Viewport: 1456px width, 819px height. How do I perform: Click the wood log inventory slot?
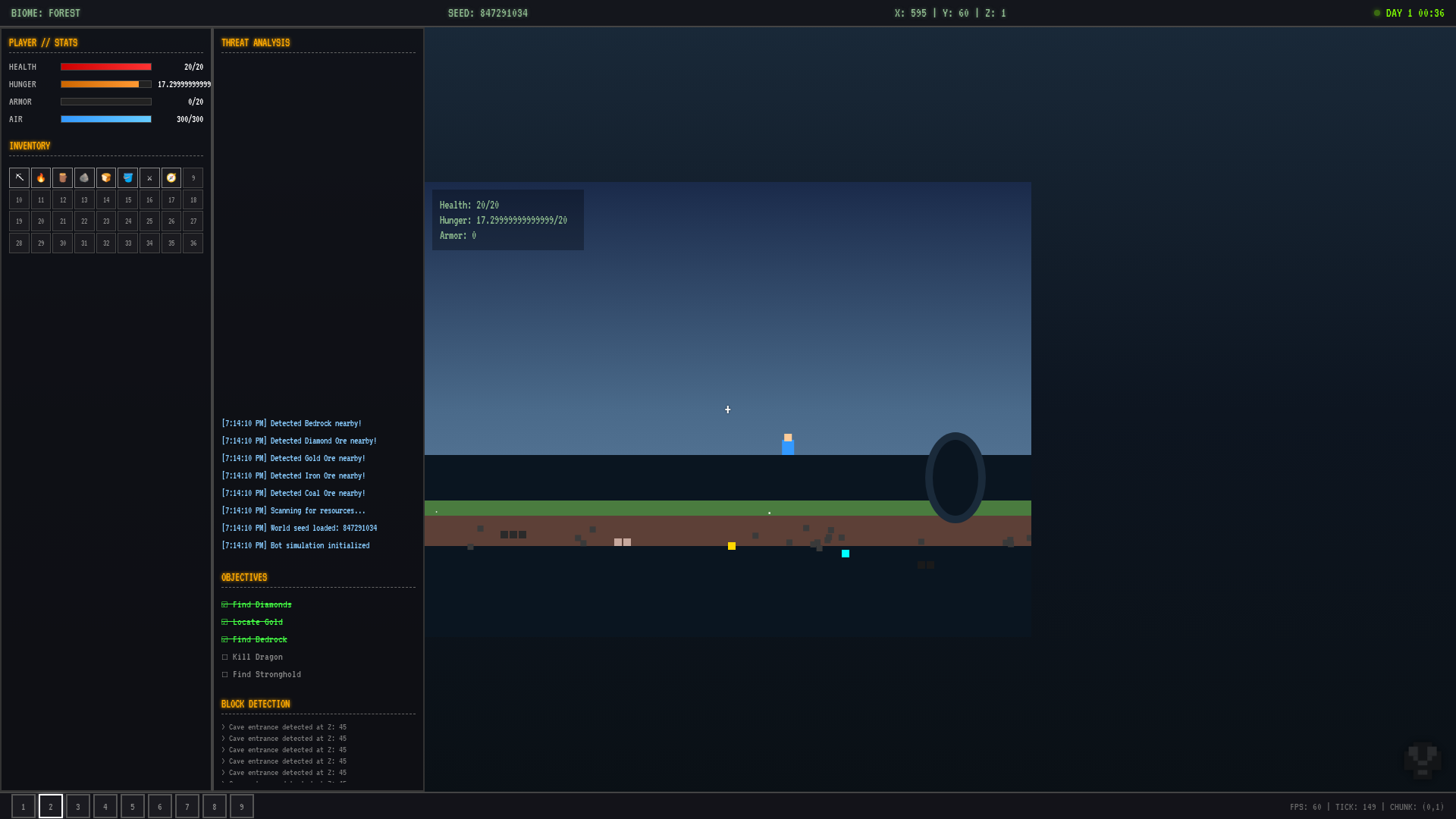(63, 177)
